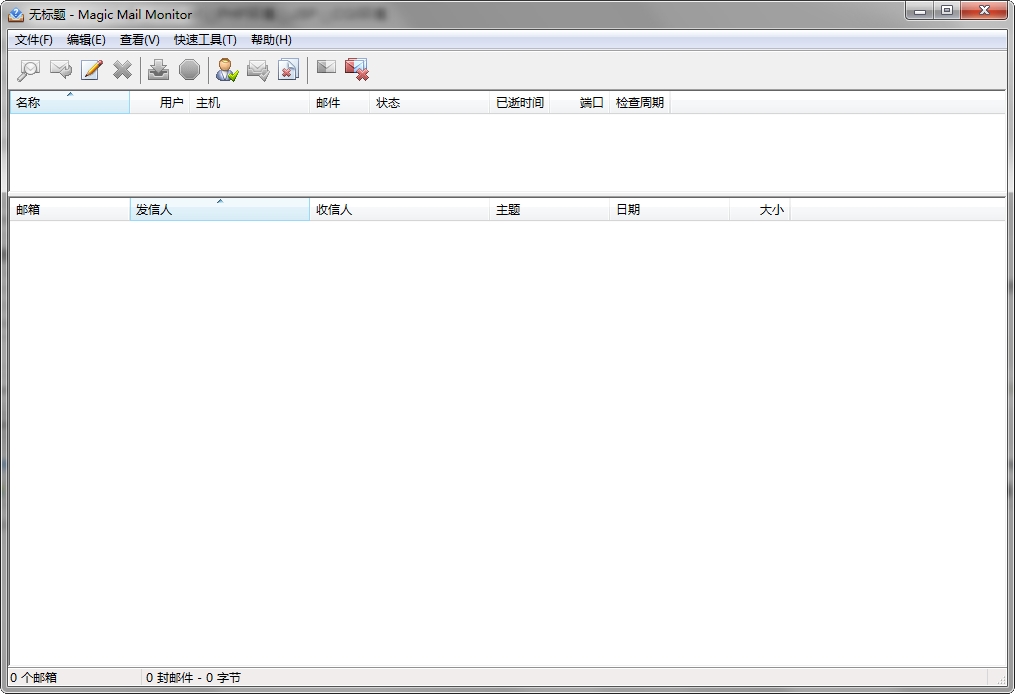Click the pages-with-red-X delete message icon
This screenshot has width=1015, height=694.
pyautogui.click(x=289, y=70)
